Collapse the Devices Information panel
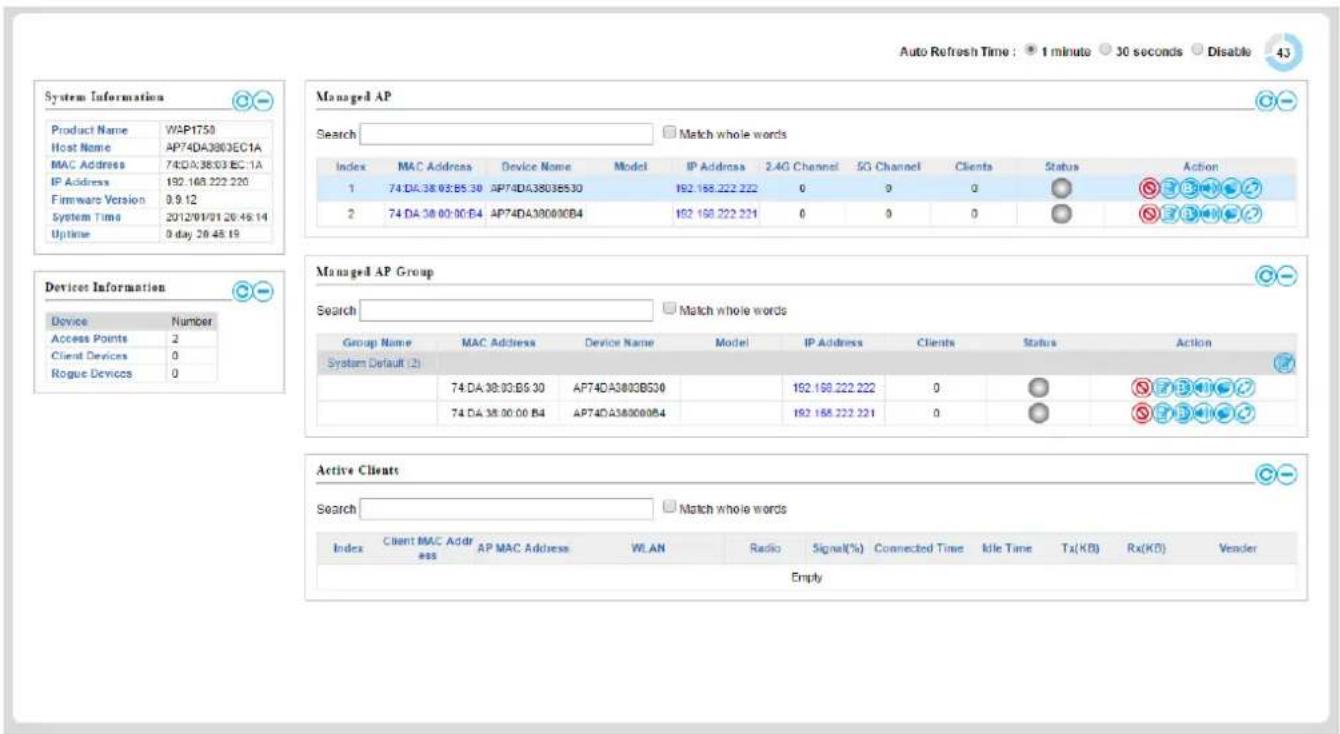 tap(263, 291)
